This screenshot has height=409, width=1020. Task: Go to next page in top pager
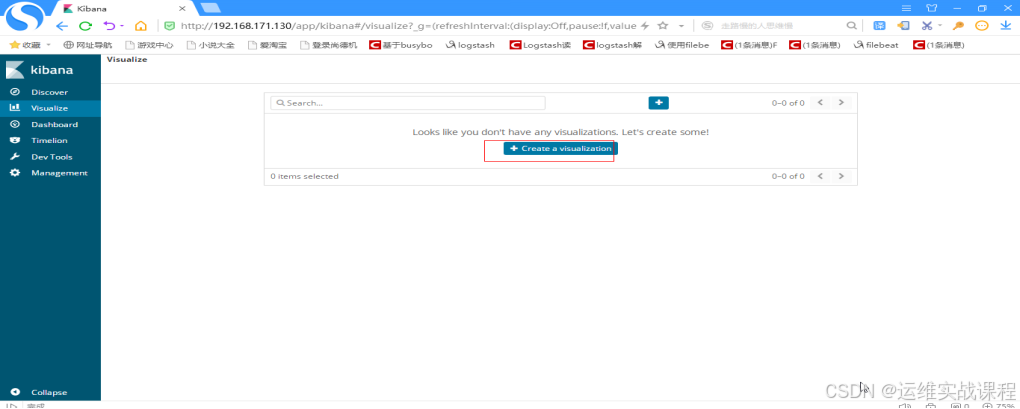841,103
